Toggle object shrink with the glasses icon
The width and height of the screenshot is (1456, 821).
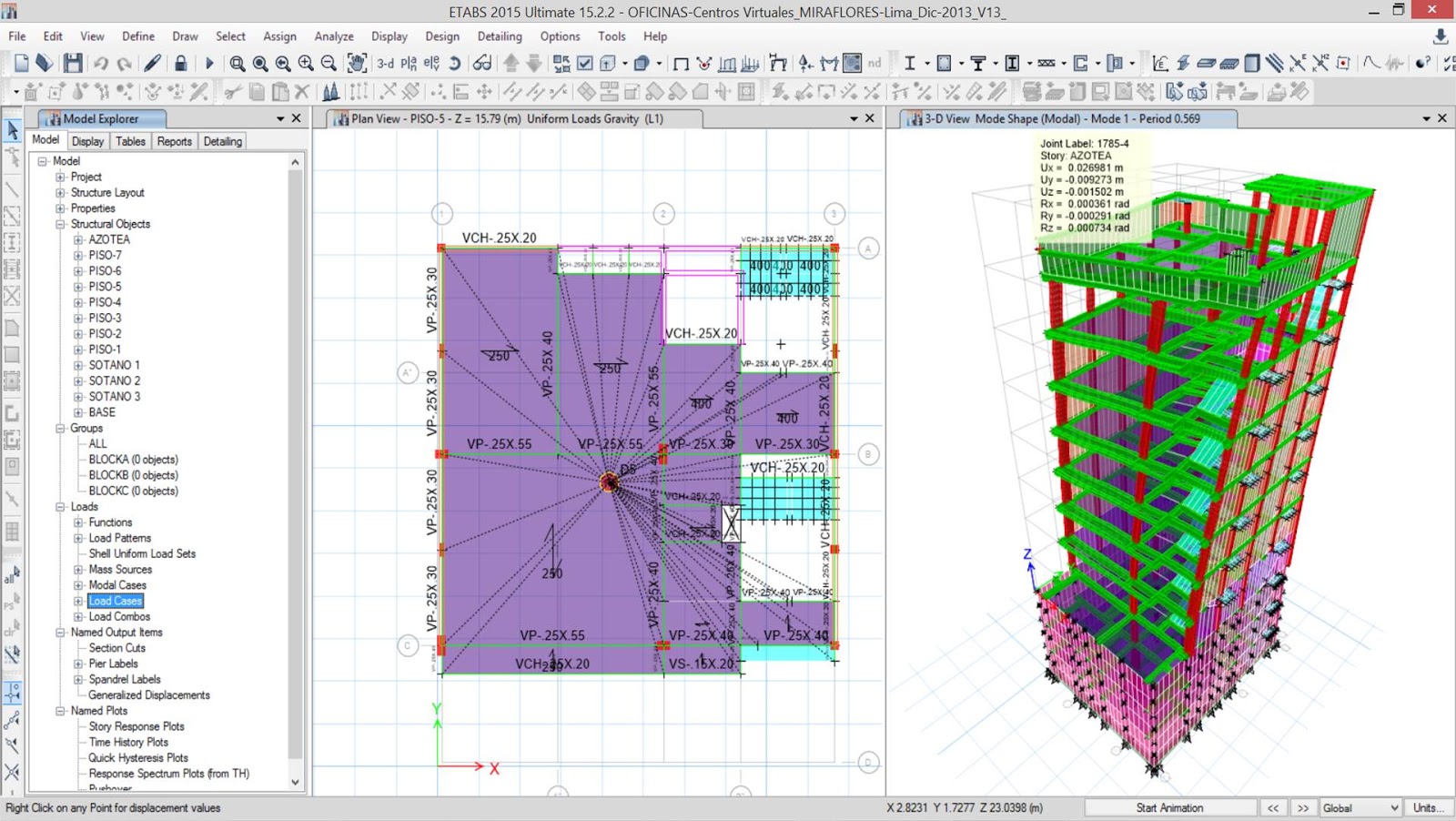tap(480, 63)
